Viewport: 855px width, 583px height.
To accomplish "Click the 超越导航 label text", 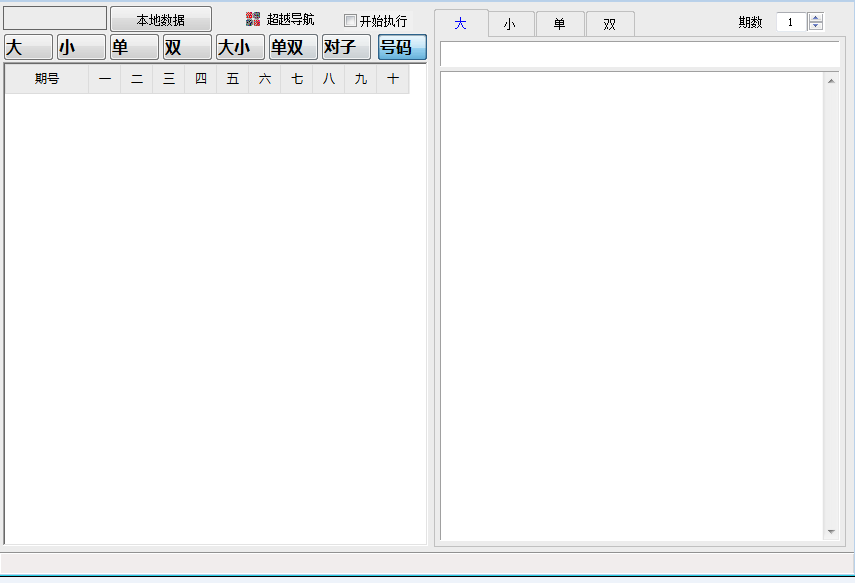I will 291,20.
